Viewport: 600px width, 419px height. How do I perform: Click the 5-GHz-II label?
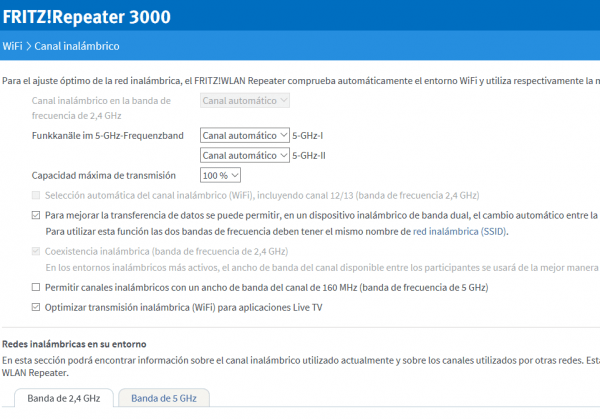point(309,155)
